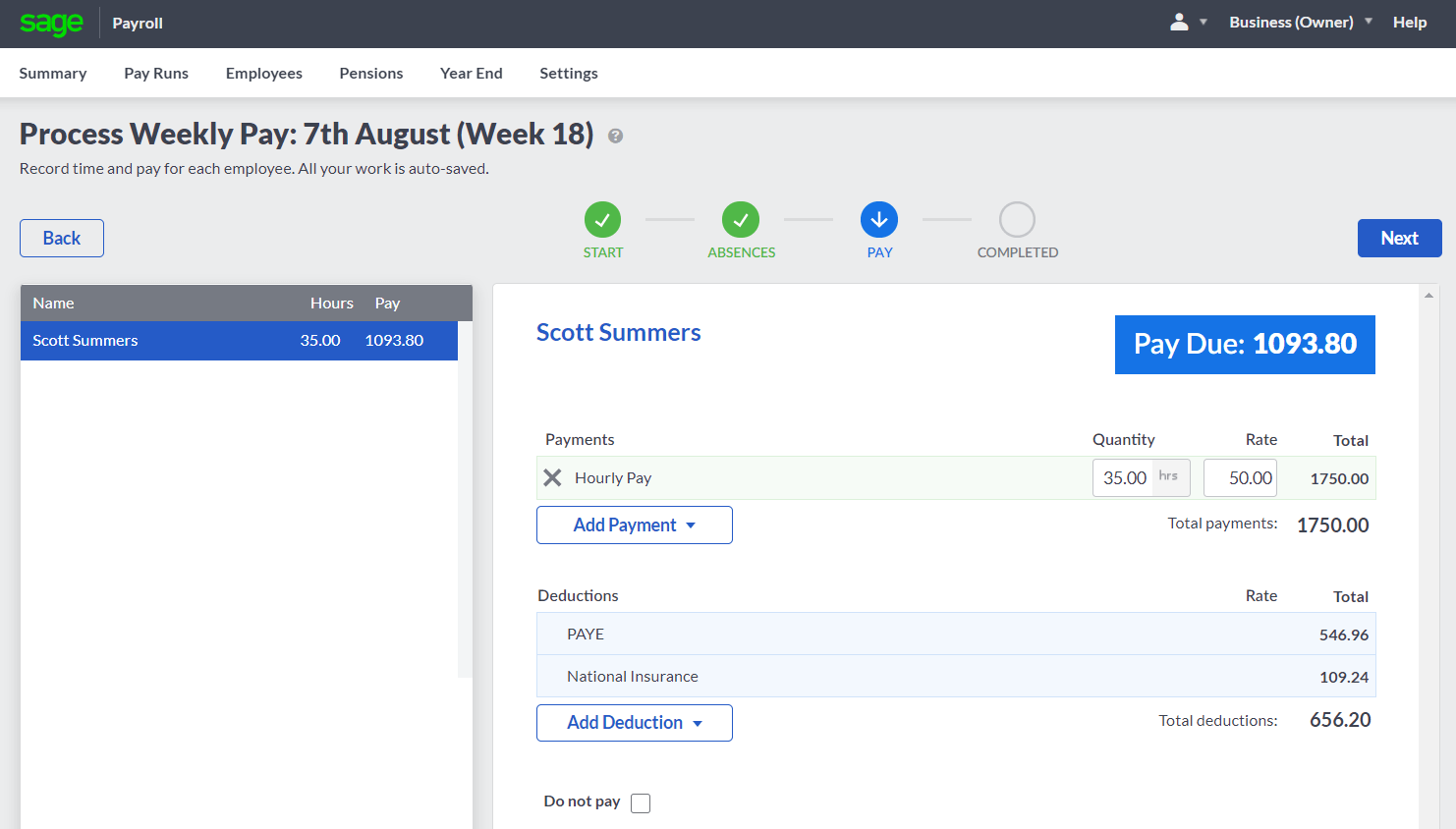Open the Pensions tab
Screen dimensions: 1456x829
370,73
